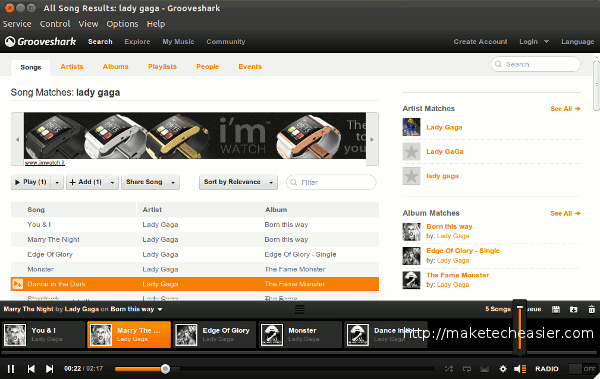Open player settings gear icon
The height and width of the screenshot is (379, 600).
pyautogui.click(x=503, y=369)
